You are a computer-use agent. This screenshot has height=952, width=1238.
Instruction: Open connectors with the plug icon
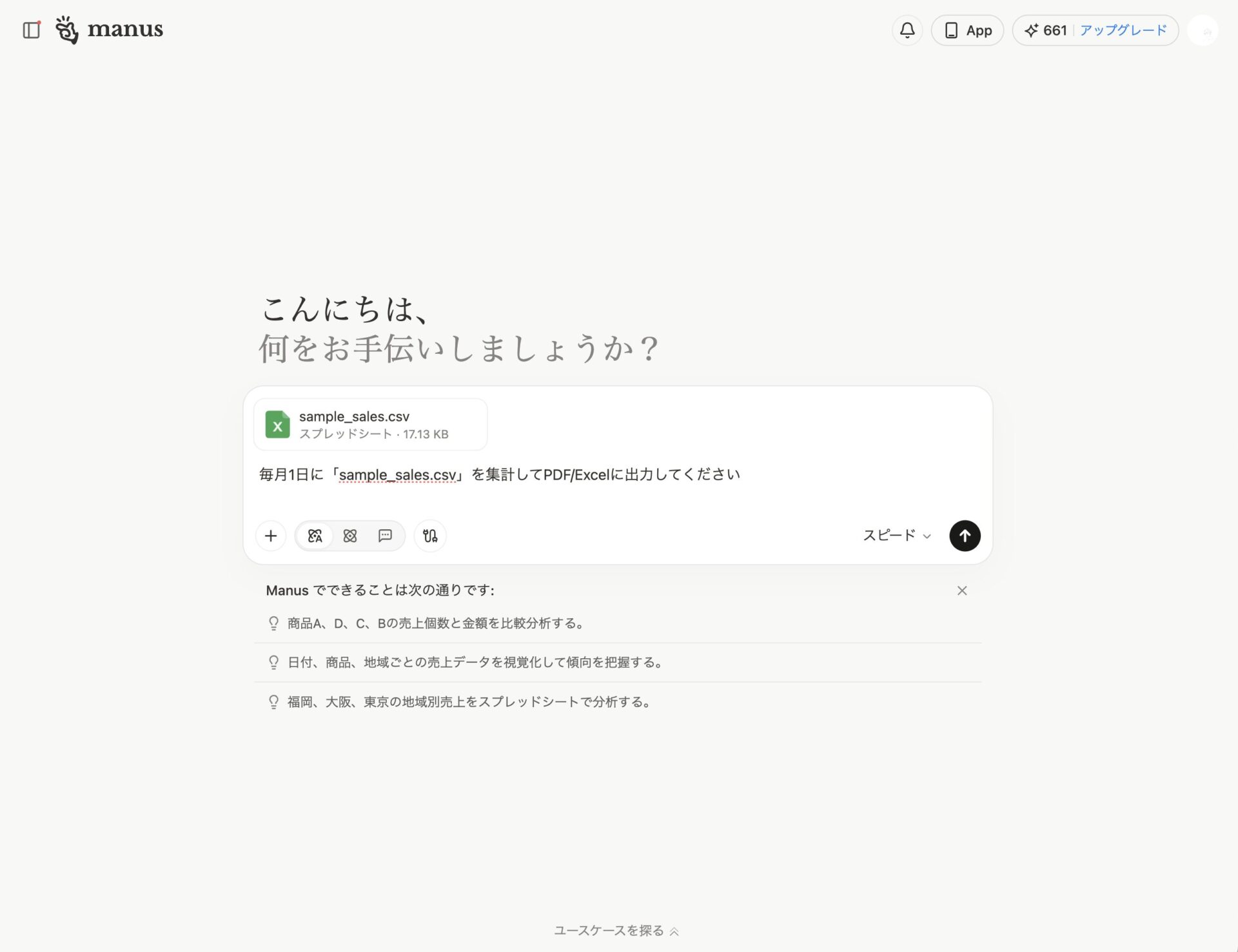429,536
